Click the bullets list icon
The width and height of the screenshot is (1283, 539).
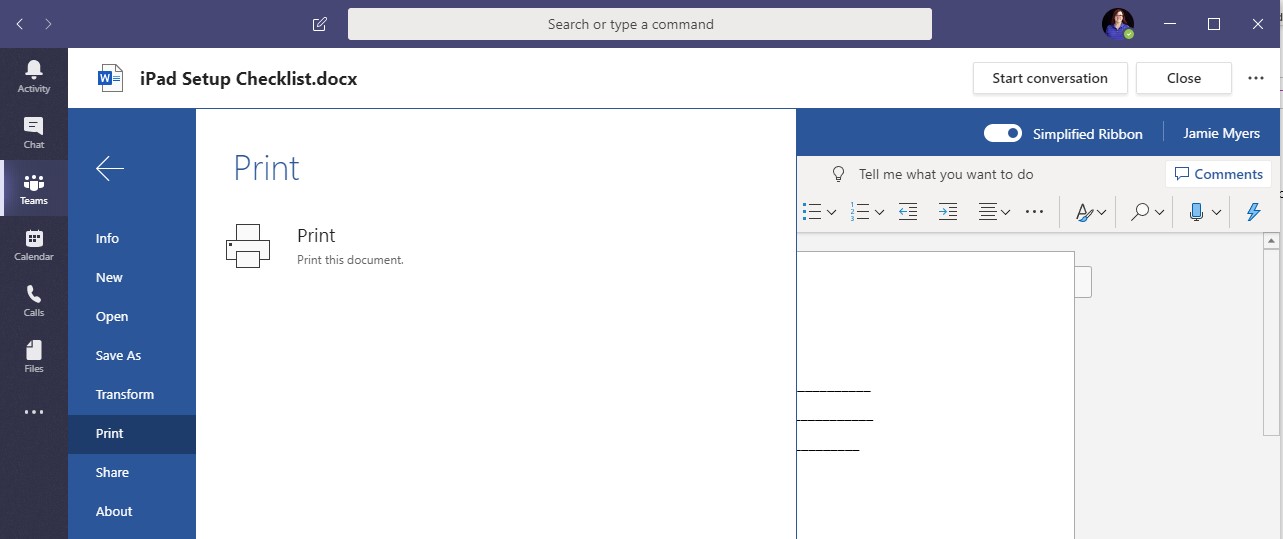(x=812, y=212)
